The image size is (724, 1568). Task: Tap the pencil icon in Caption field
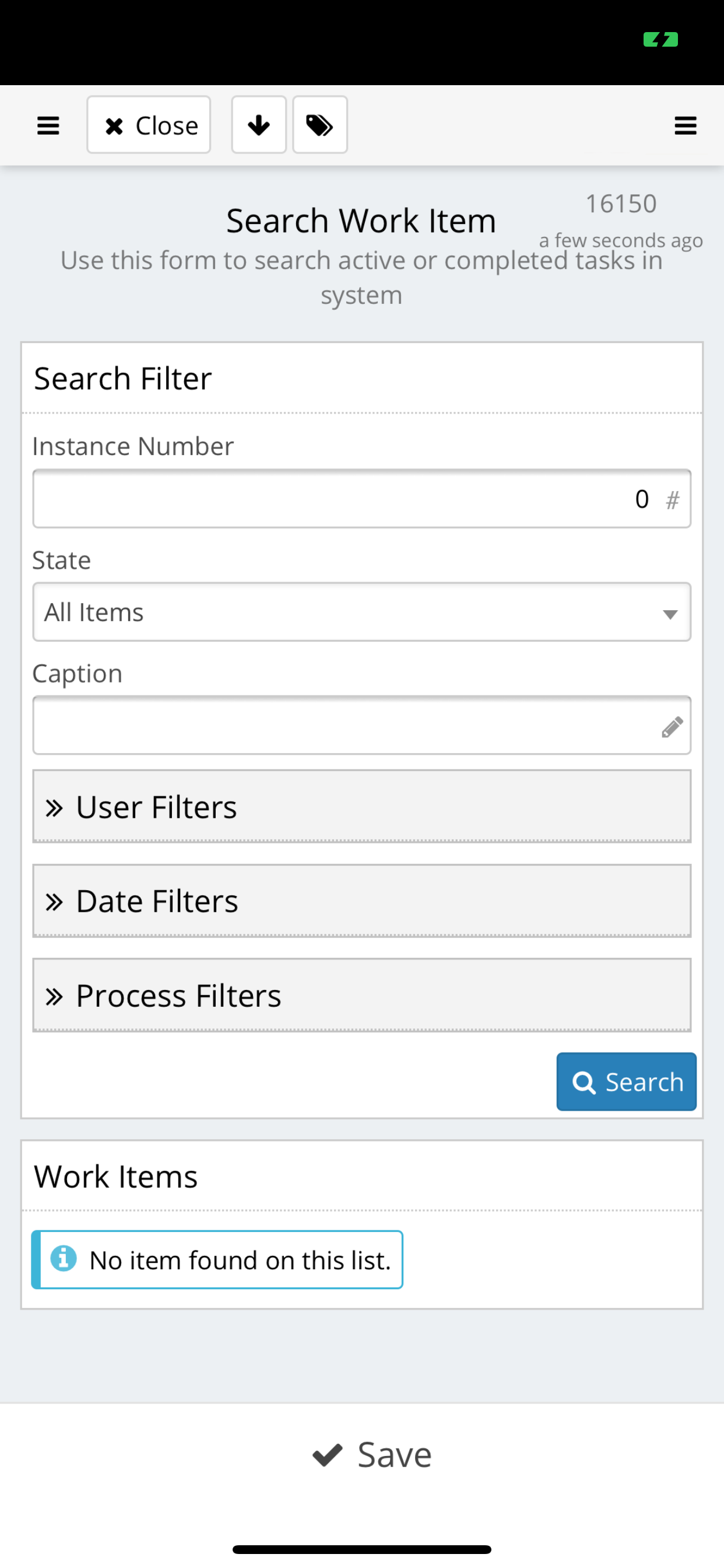672,727
